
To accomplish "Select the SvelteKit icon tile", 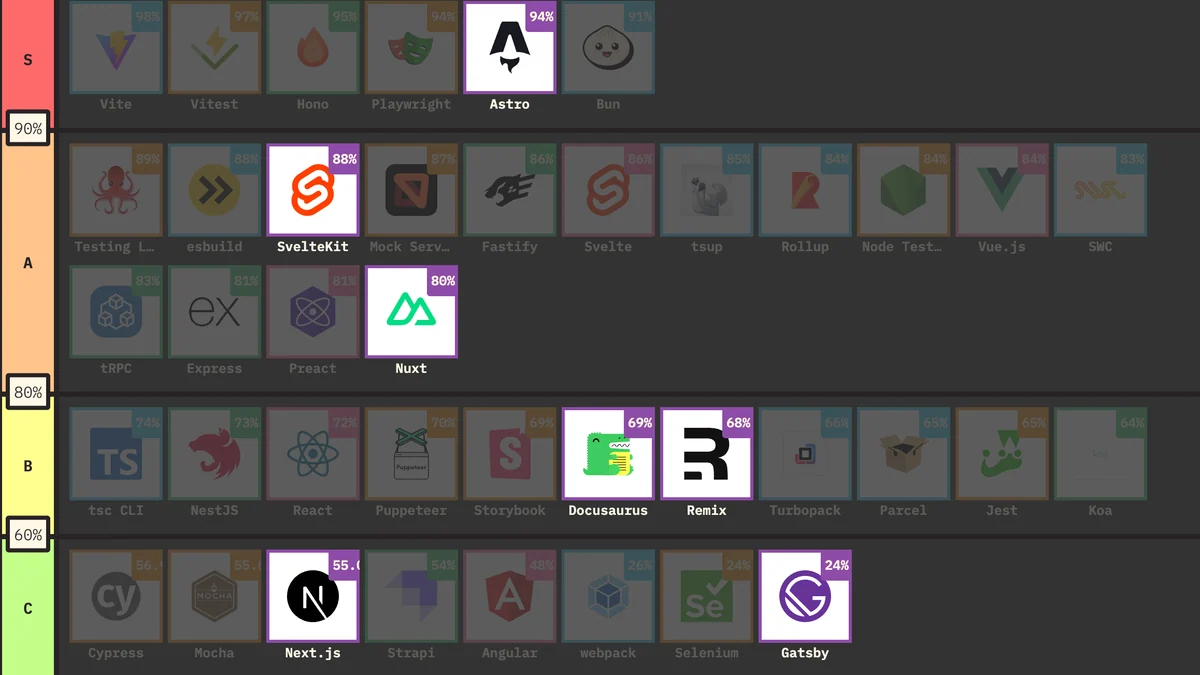I will point(313,190).
